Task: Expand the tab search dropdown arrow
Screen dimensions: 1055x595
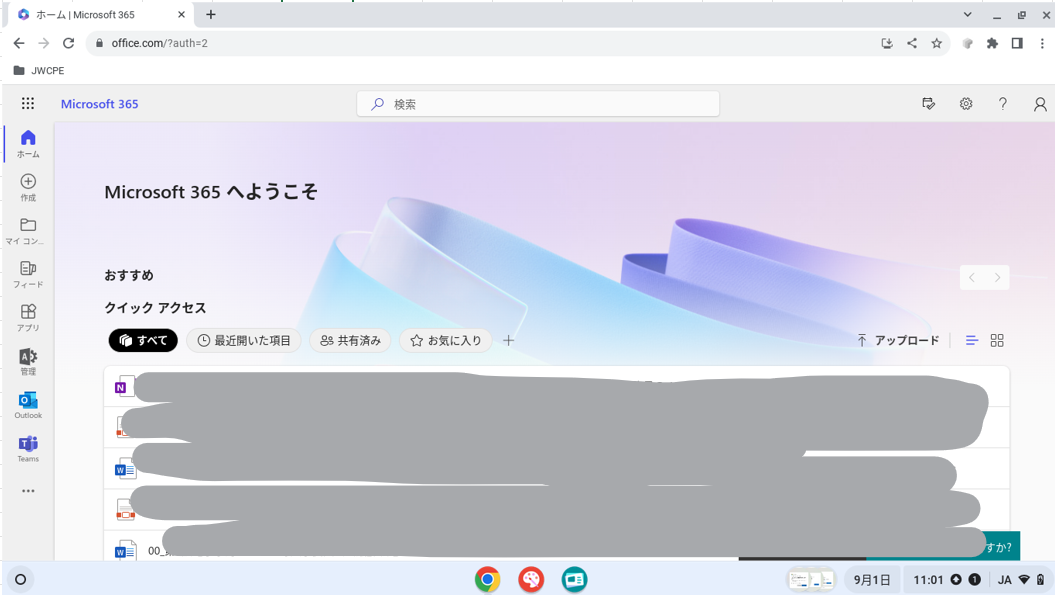Action: click(x=968, y=14)
